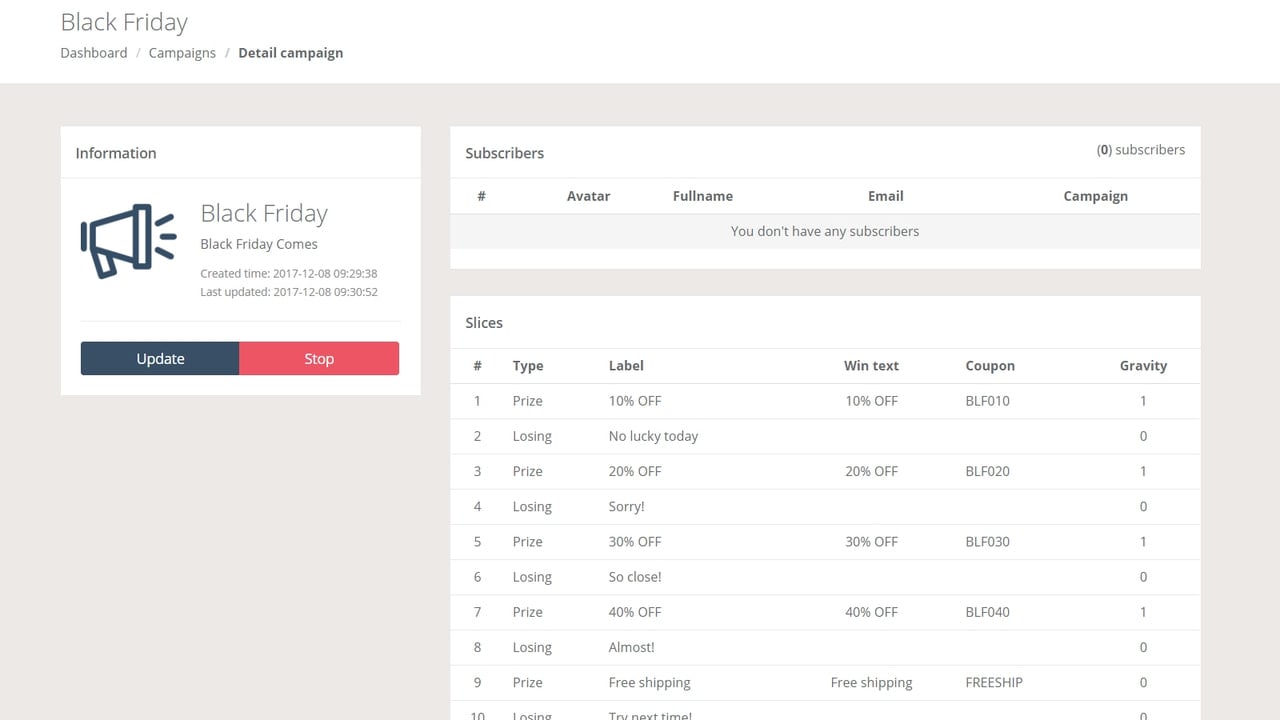Click the Campaign column header
1280x720 pixels.
(x=1096, y=196)
